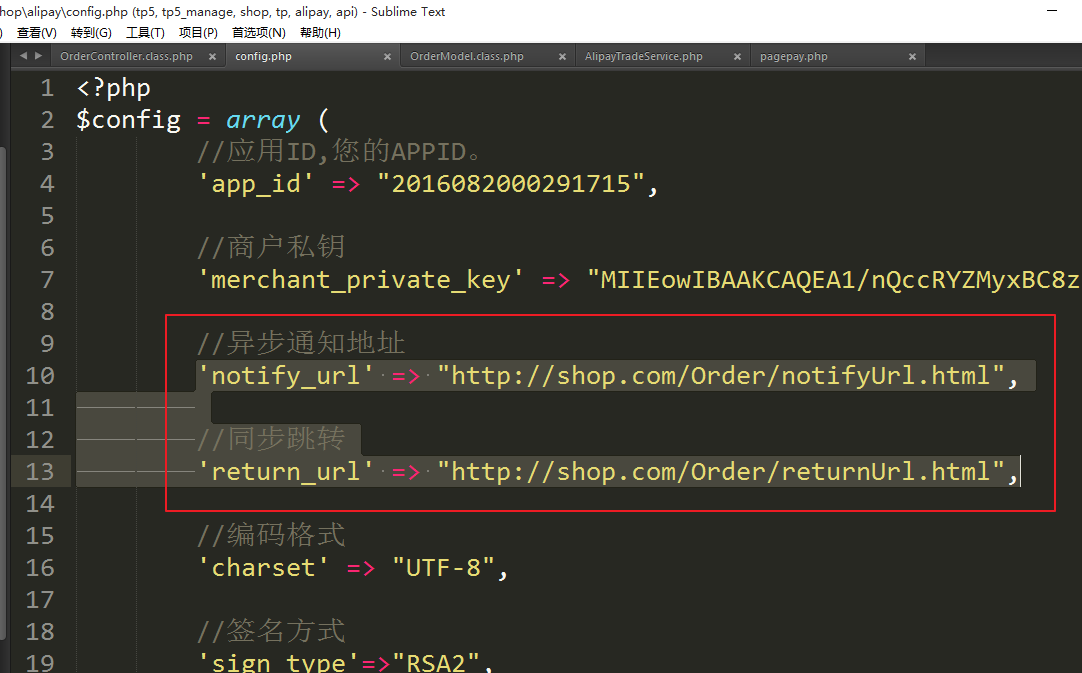
Task: Click the tab scroll left arrow
Action: point(23,56)
